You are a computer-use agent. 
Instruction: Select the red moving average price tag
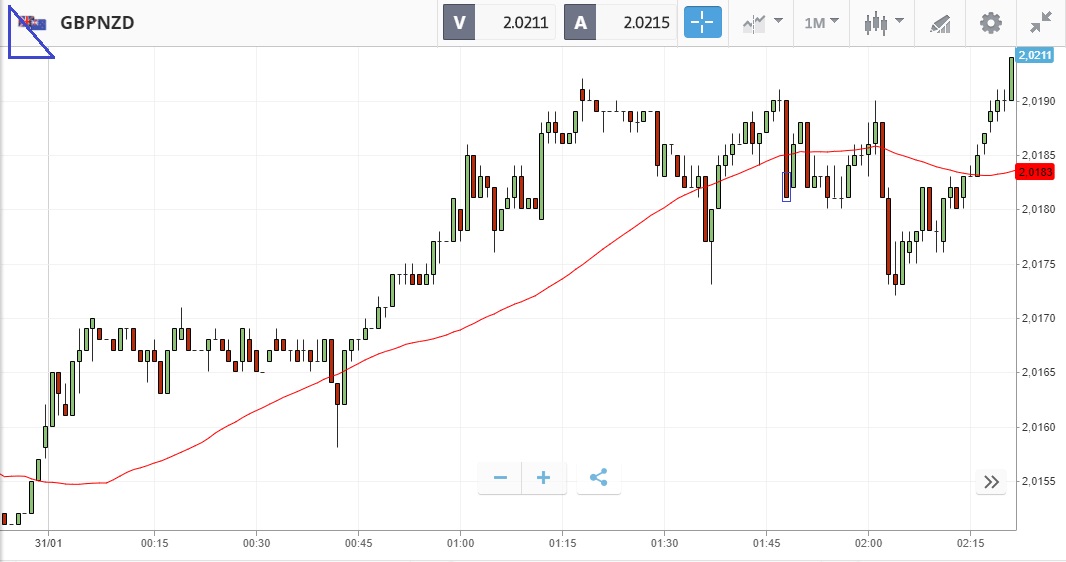pos(1034,171)
